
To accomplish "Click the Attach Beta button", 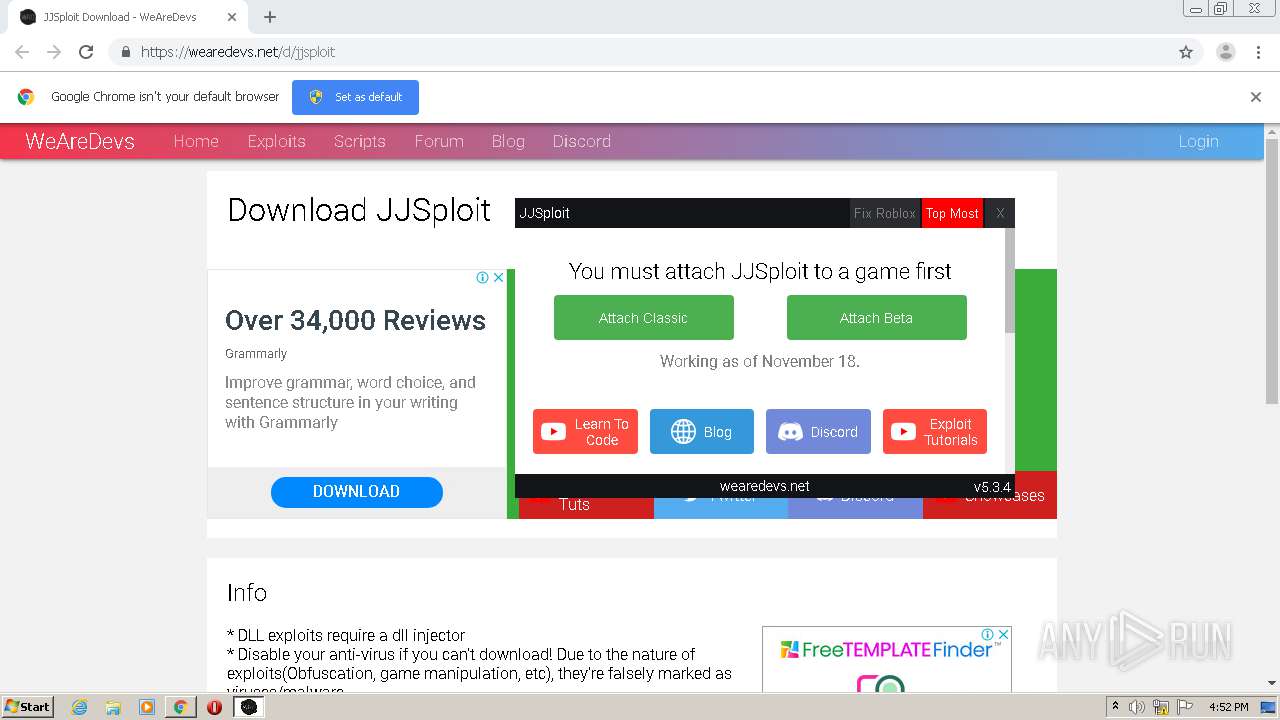I will coord(877,318).
